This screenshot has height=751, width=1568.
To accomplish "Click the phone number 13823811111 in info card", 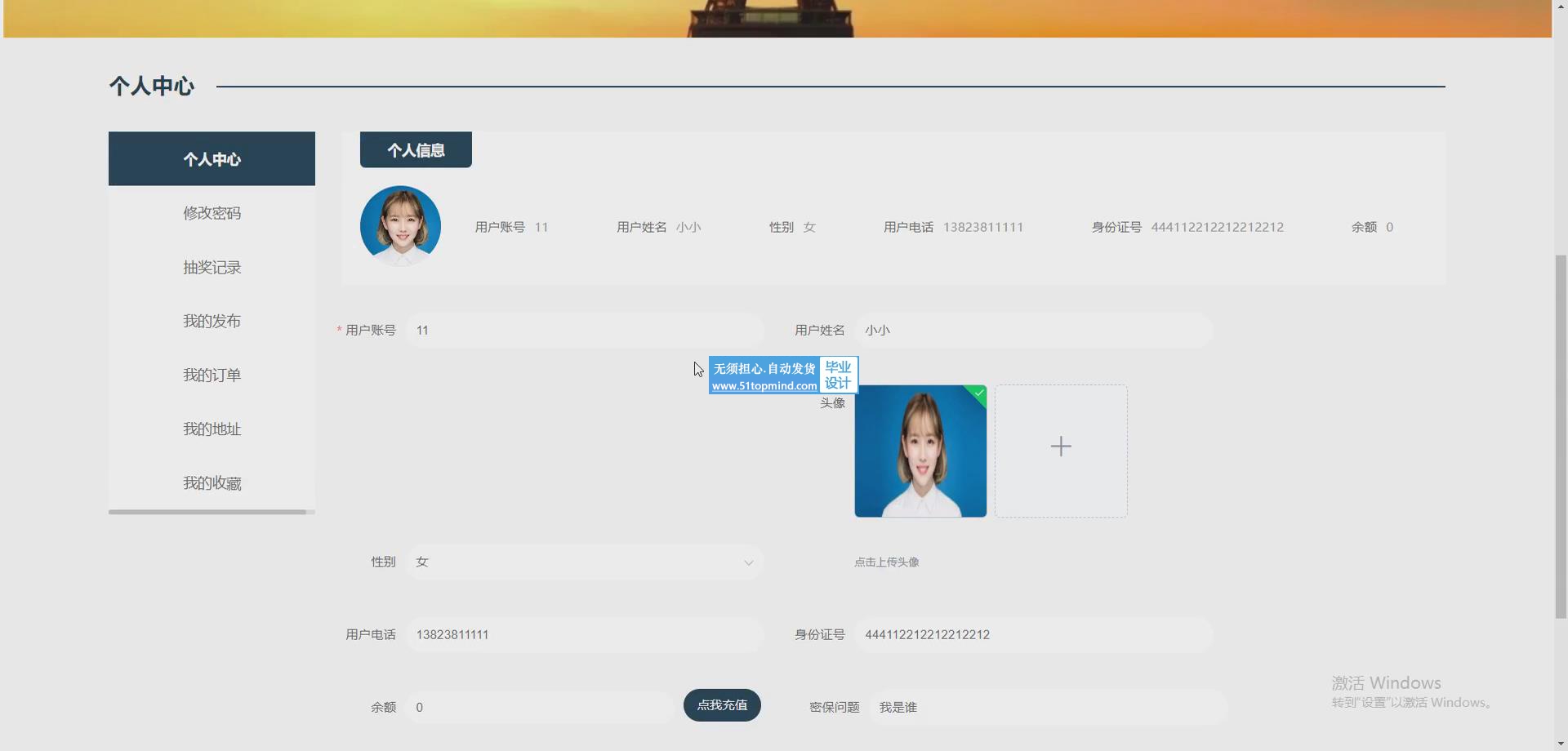I will tap(982, 228).
